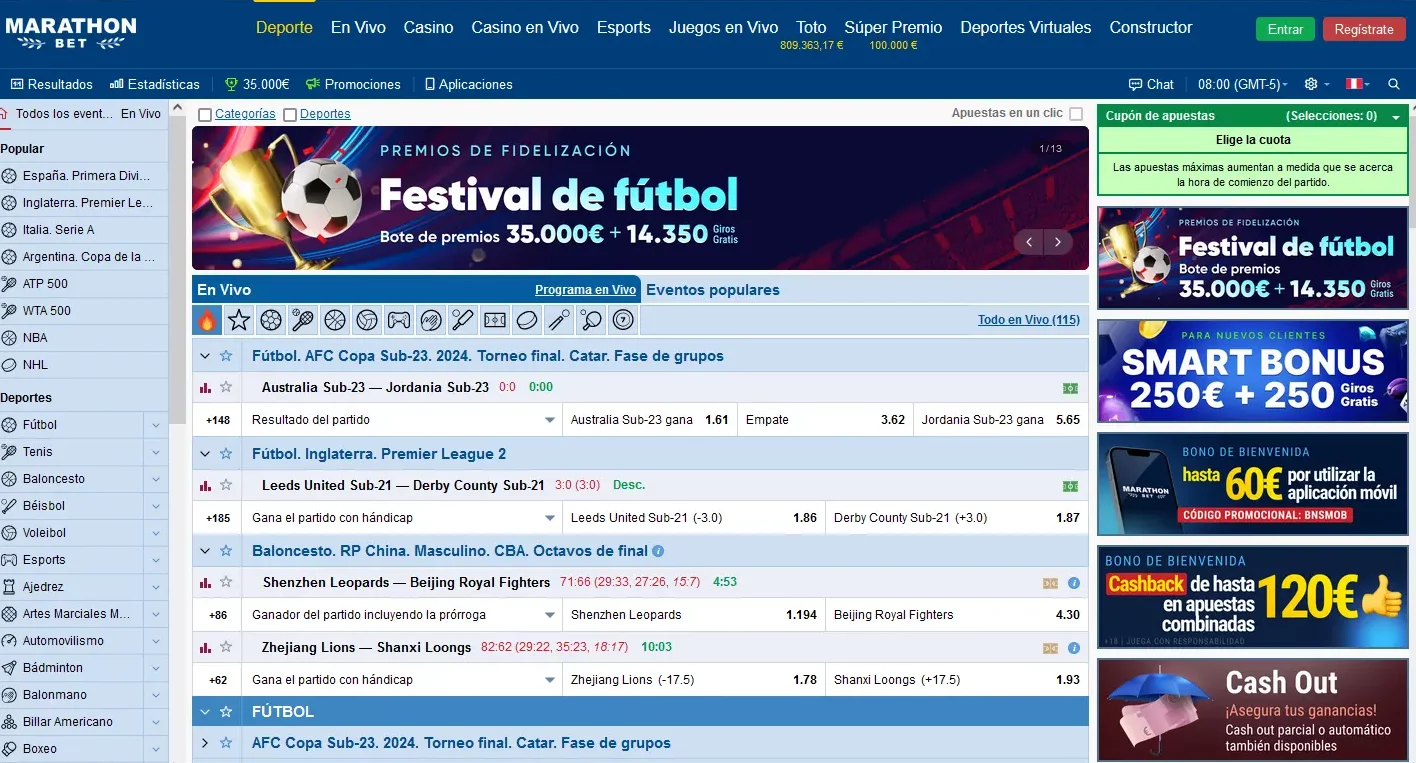Image resolution: width=1416 pixels, height=763 pixels.
Task: Open the Todo en Vivo (115) link
Action: pyautogui.click(x=1029, y=320)
